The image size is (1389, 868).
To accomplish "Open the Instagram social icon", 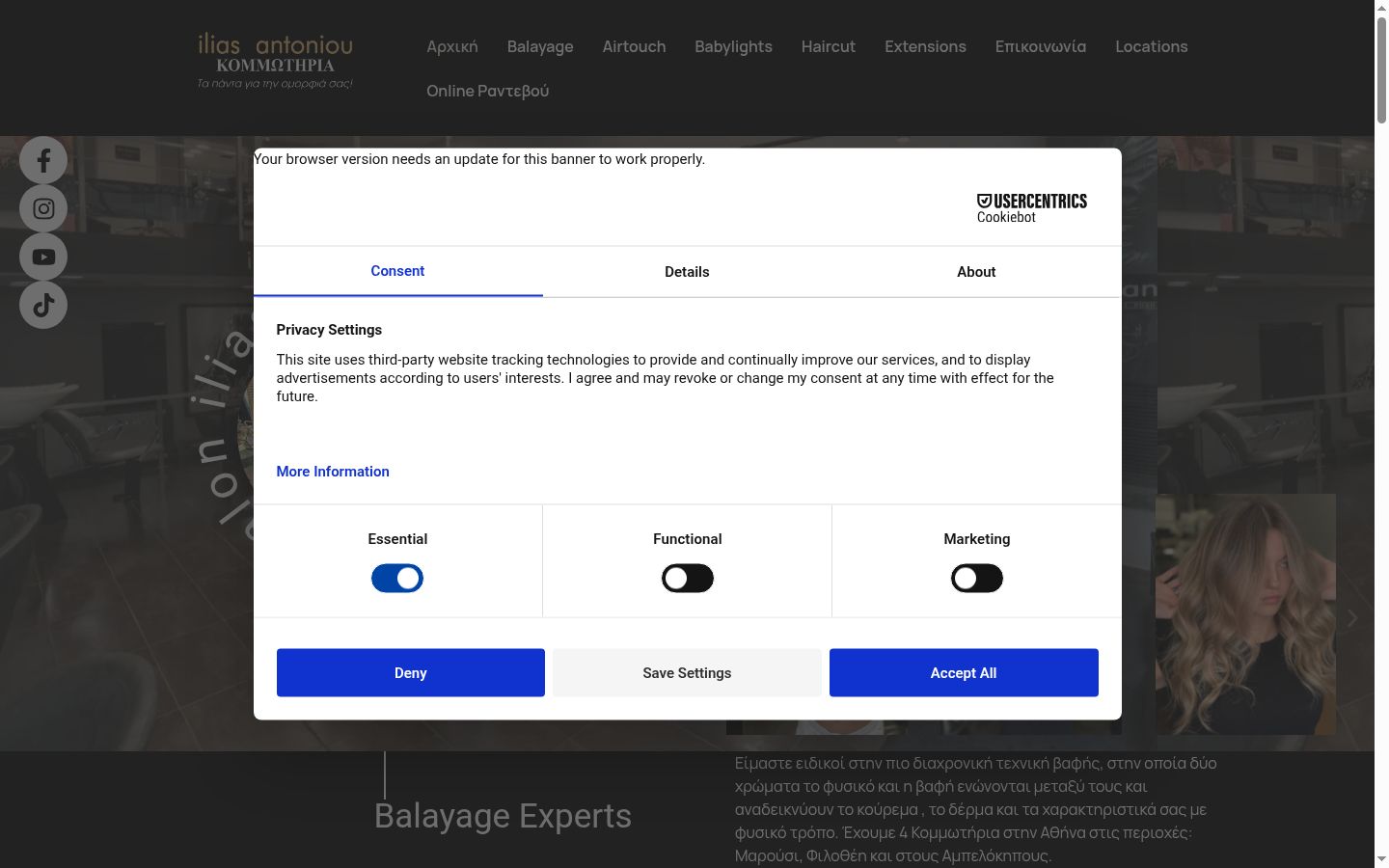I will 43,208.
